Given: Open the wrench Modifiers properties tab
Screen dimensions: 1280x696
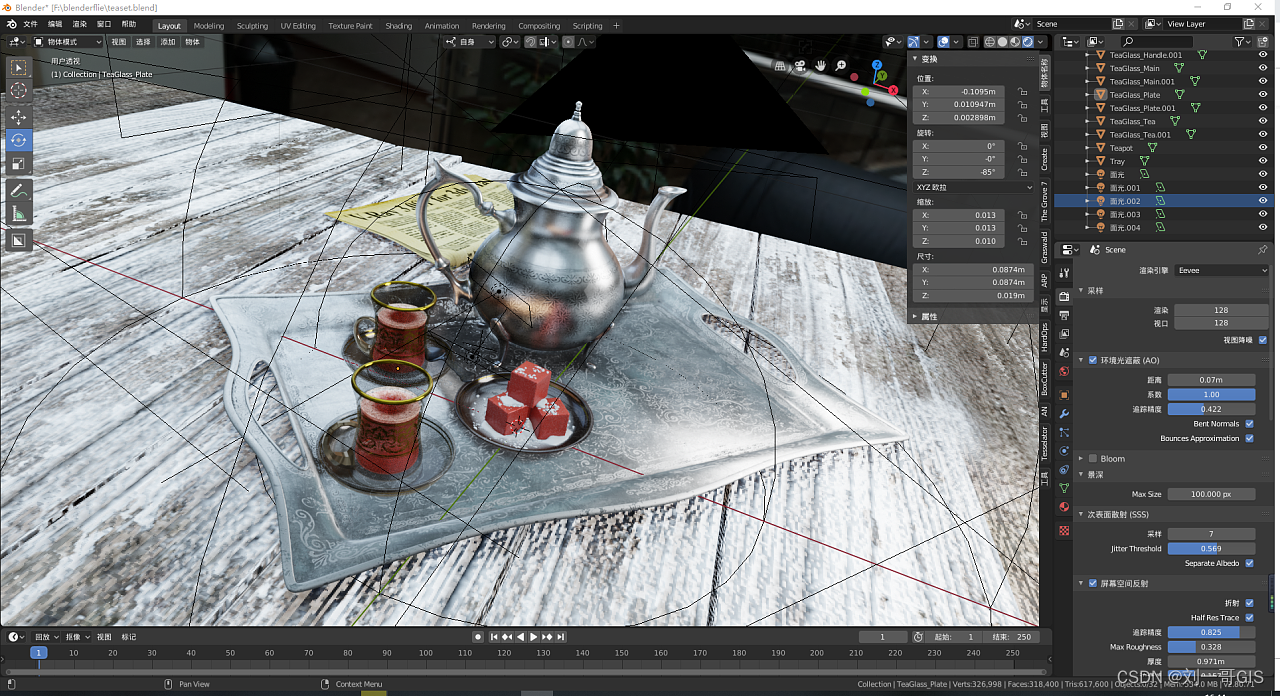Looking at the screenshot, I should point(1064,413).
